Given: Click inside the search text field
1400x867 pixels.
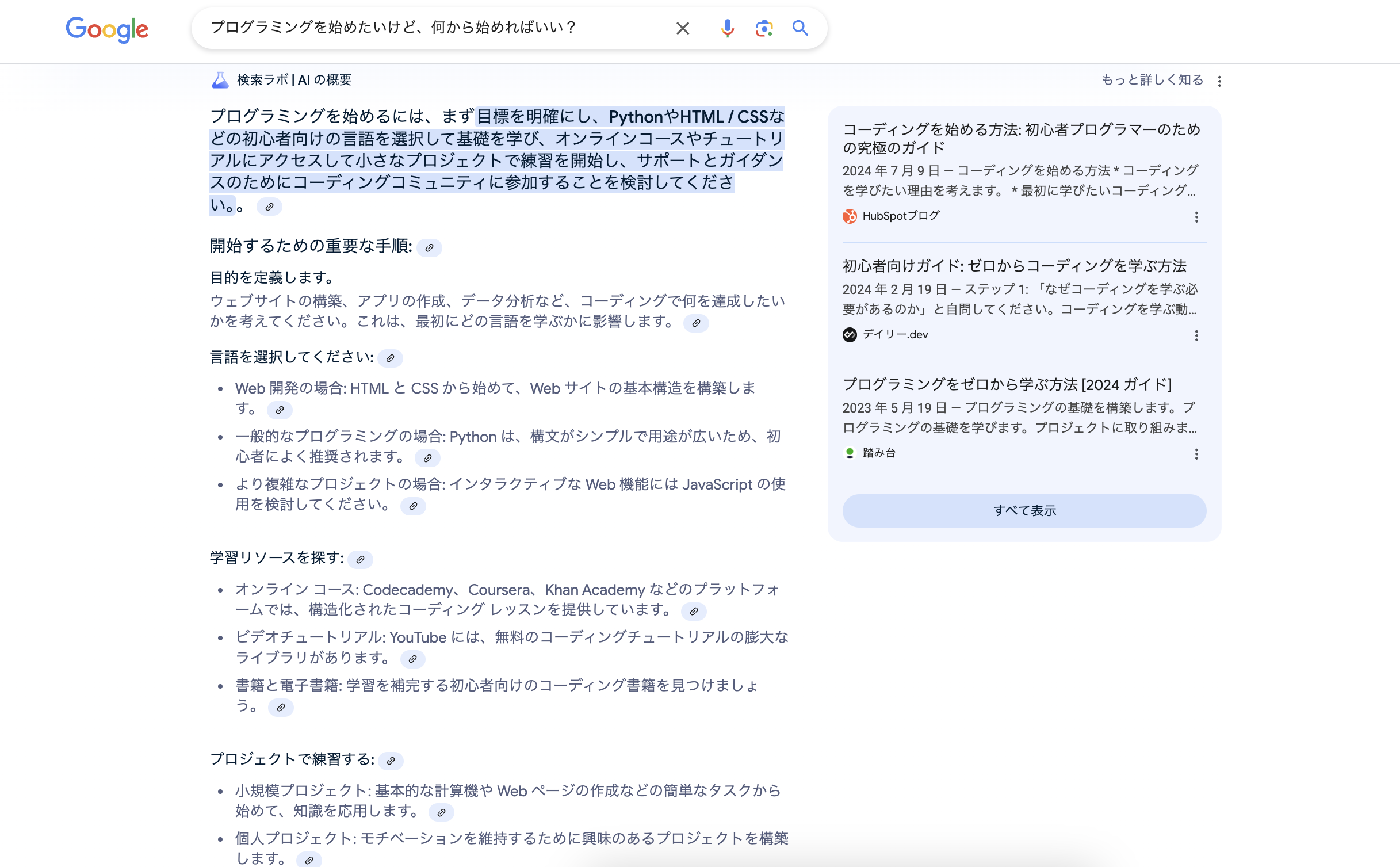Looking at the screenshot, I should pyautogui.click(x=437, y=28).
